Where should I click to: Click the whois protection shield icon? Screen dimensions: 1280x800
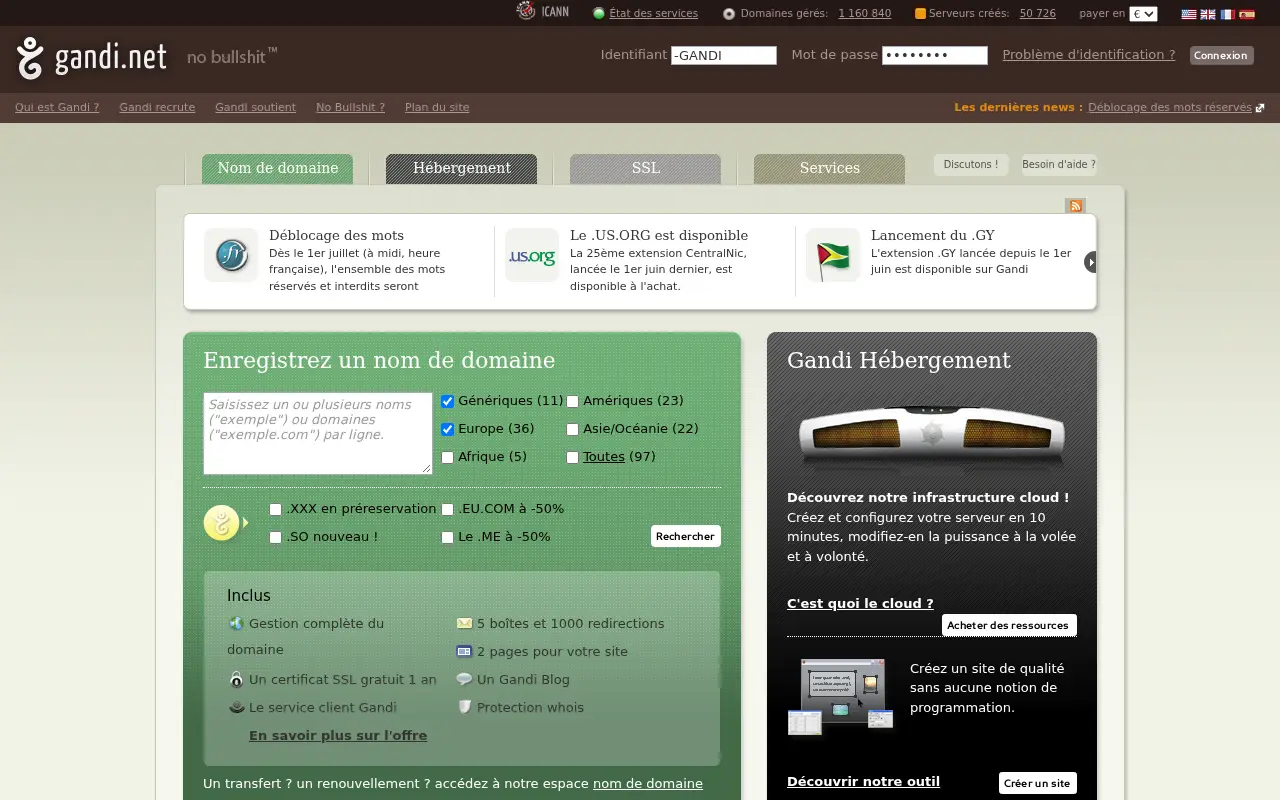pos(464,707)
